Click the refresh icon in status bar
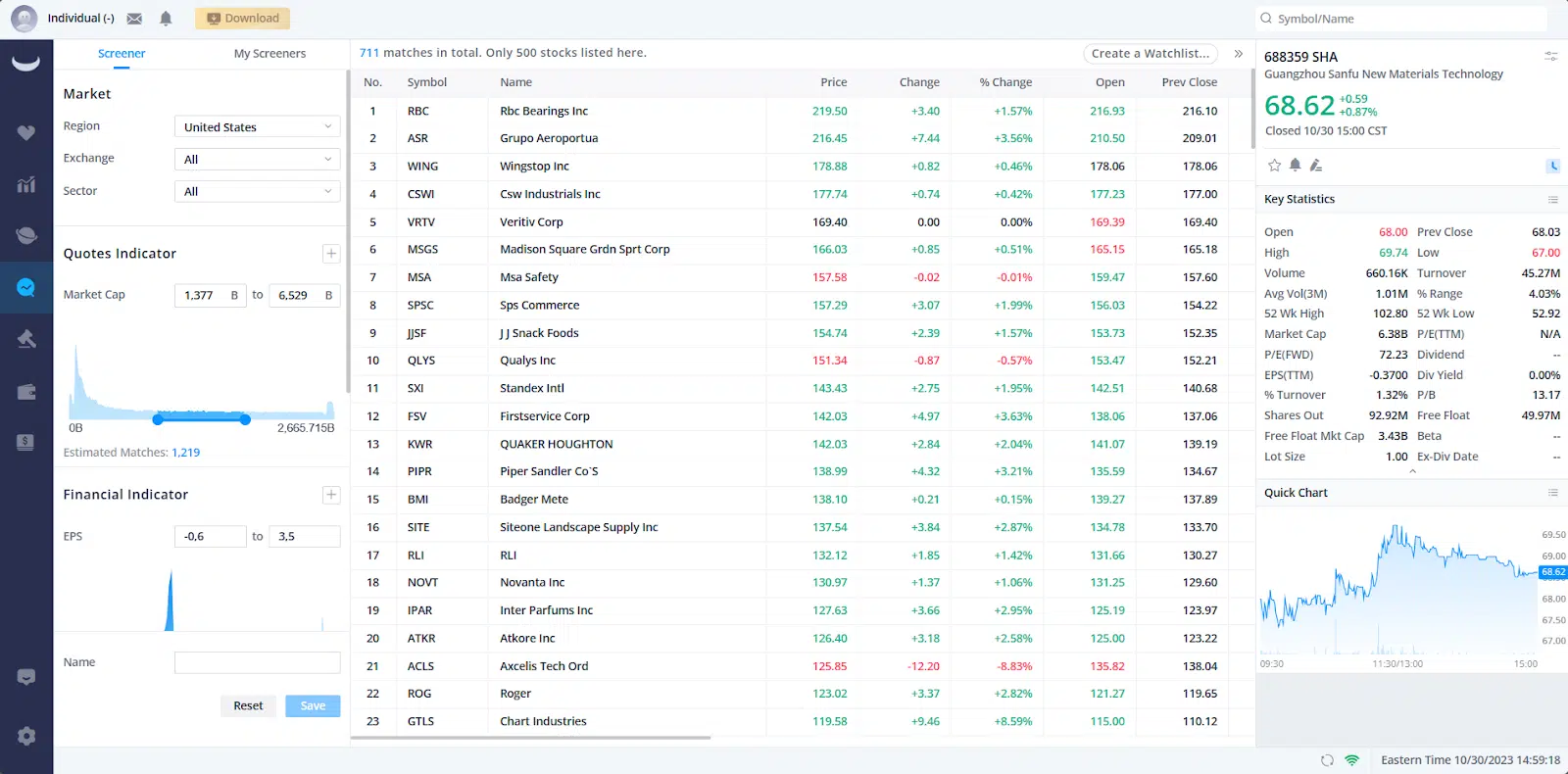This screenshot has height=774, width=1568. pos(1327,760)
